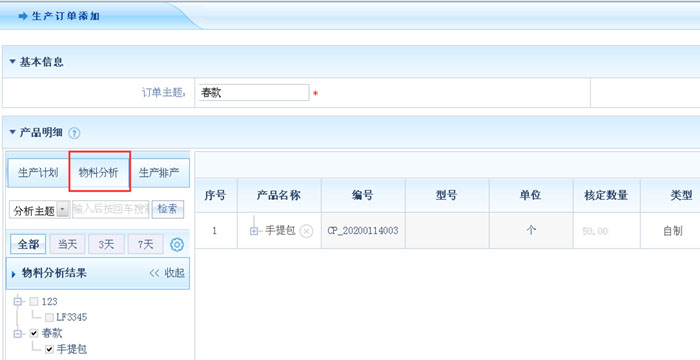Click the 核定数量 column header
This screenshot has width=700, height=360.
[x=607, y=195]
